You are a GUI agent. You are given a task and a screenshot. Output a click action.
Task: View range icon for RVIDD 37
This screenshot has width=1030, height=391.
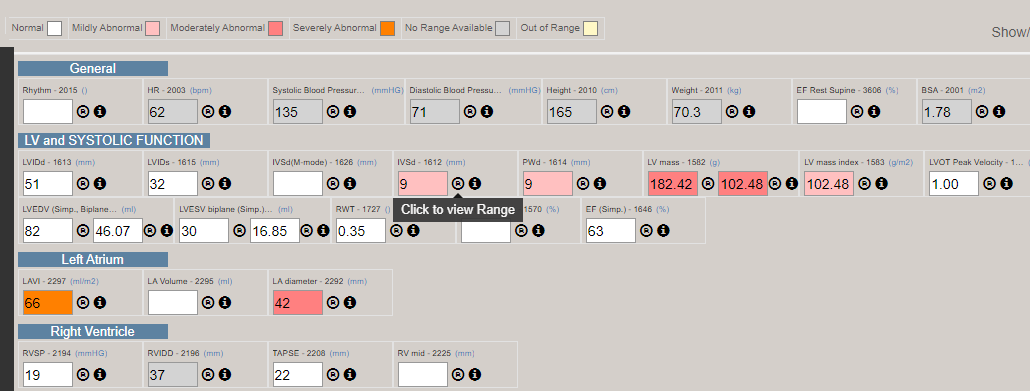tap(208, 375)
